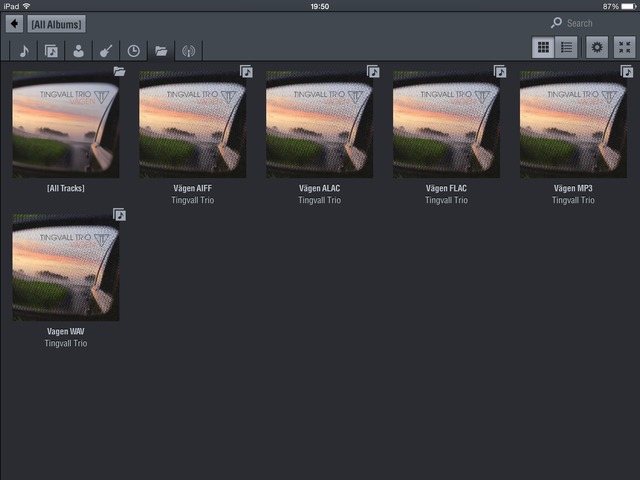
Task: Click the album badge icon on Vägen MP3
Action: tap(627, 72)
